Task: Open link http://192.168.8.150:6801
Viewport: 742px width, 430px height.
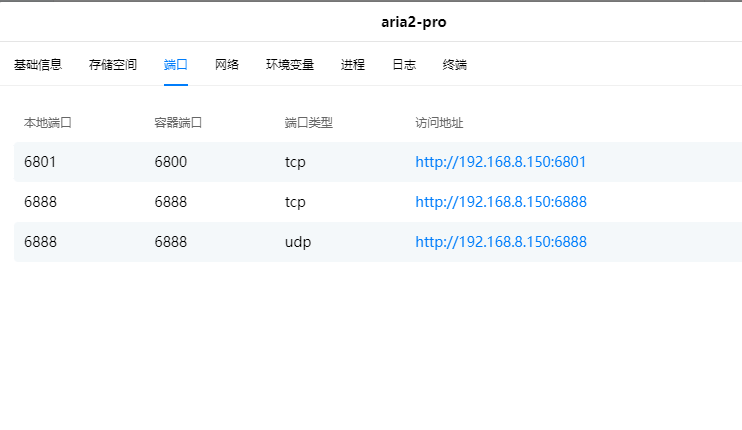Action: 500,162
